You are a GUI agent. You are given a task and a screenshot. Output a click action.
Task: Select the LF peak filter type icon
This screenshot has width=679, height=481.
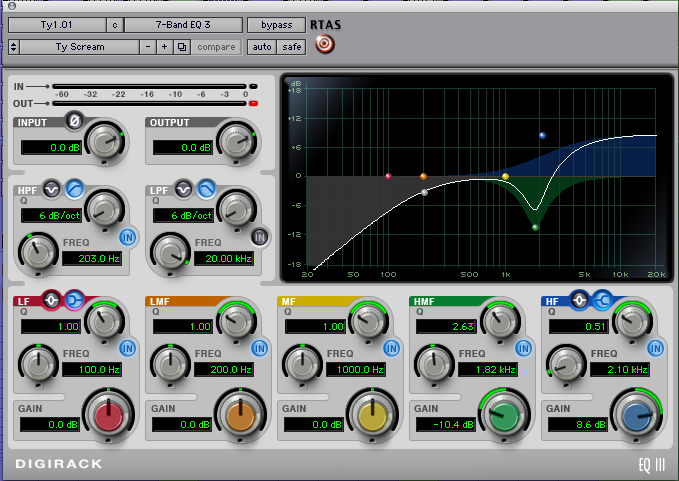[x=51, y=300]
